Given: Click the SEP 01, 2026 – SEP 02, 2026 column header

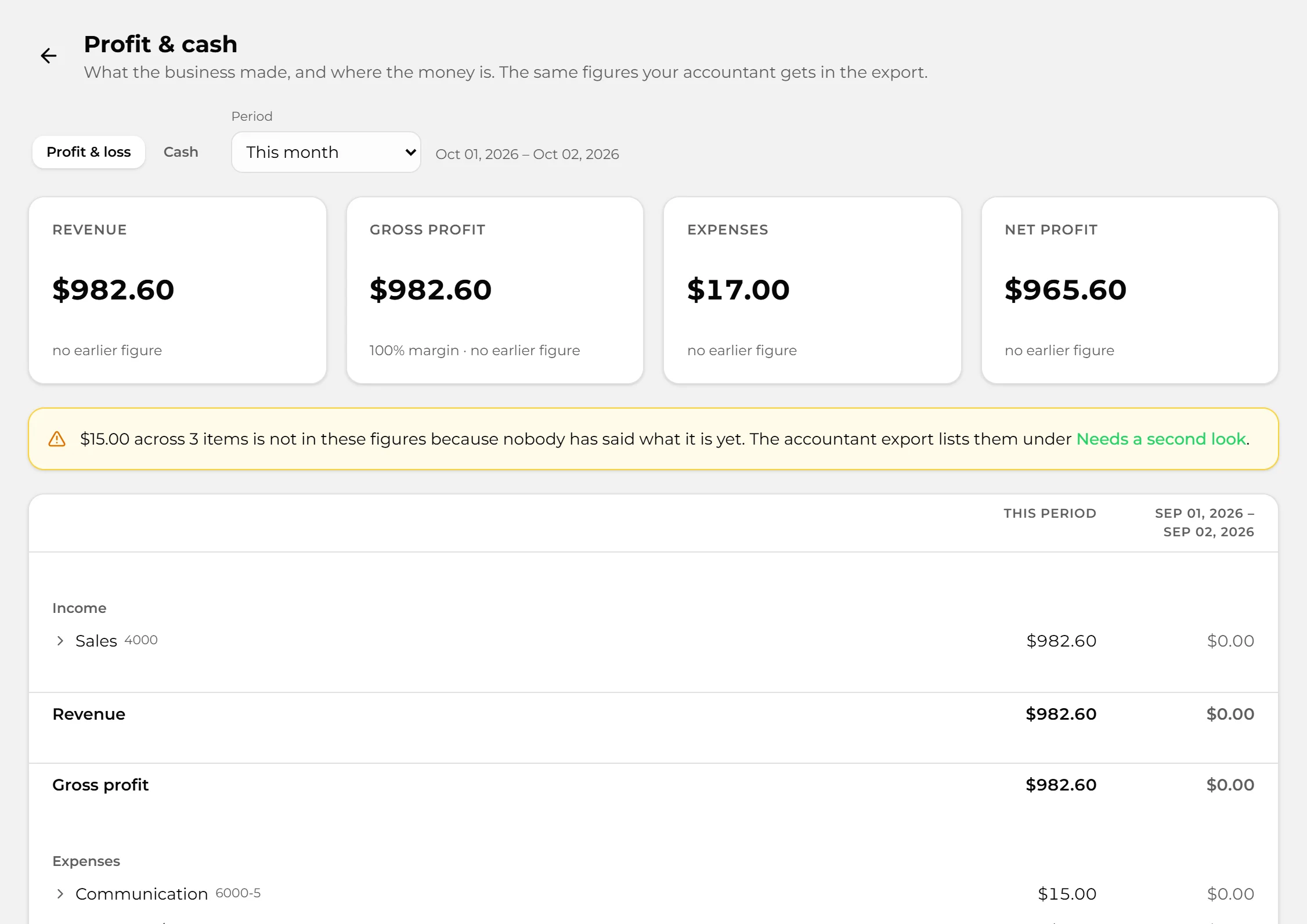Looking at the screenshot, I should (x=1204, y=522).
